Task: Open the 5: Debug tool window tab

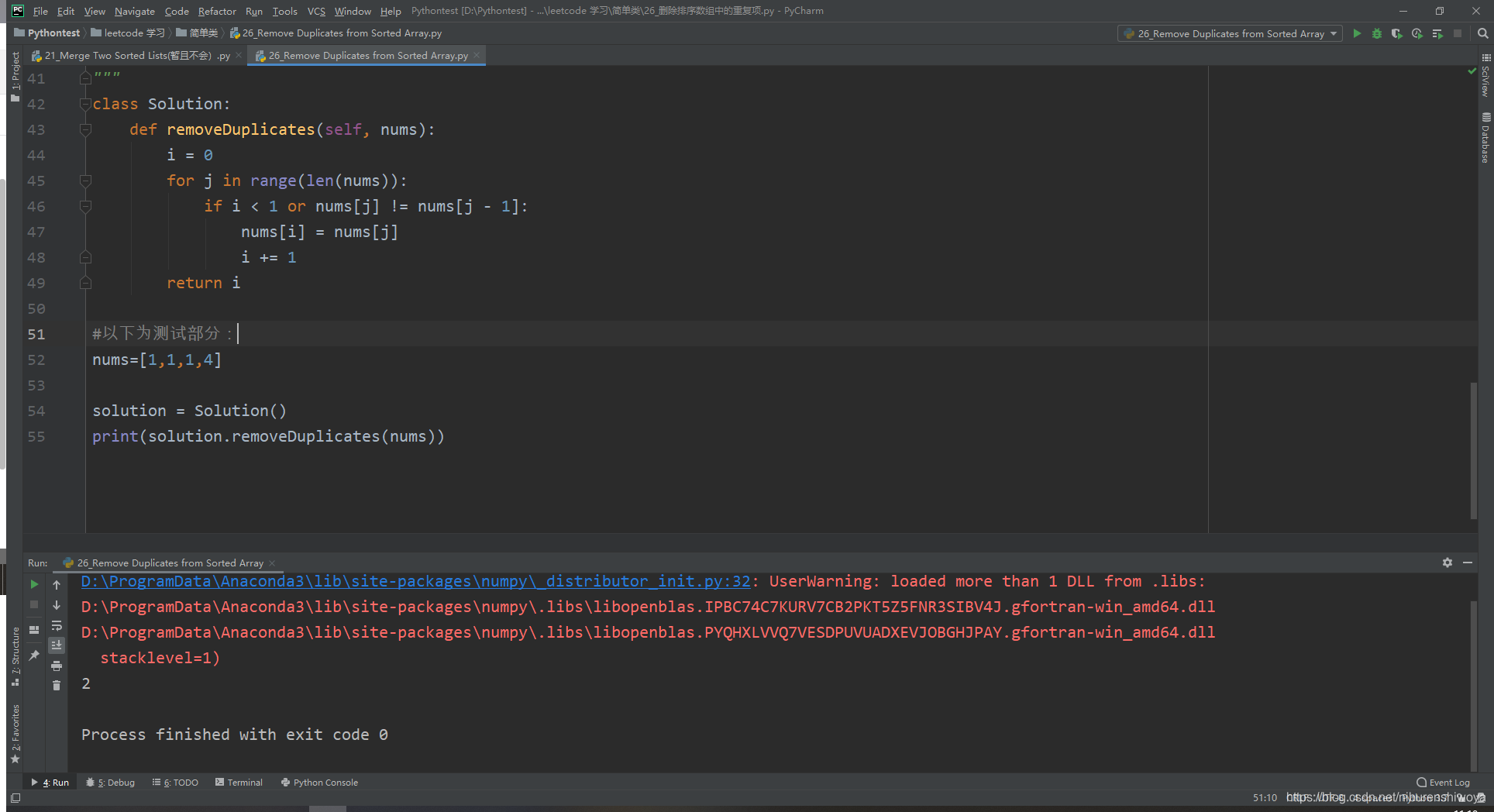Action: point(111,783)
